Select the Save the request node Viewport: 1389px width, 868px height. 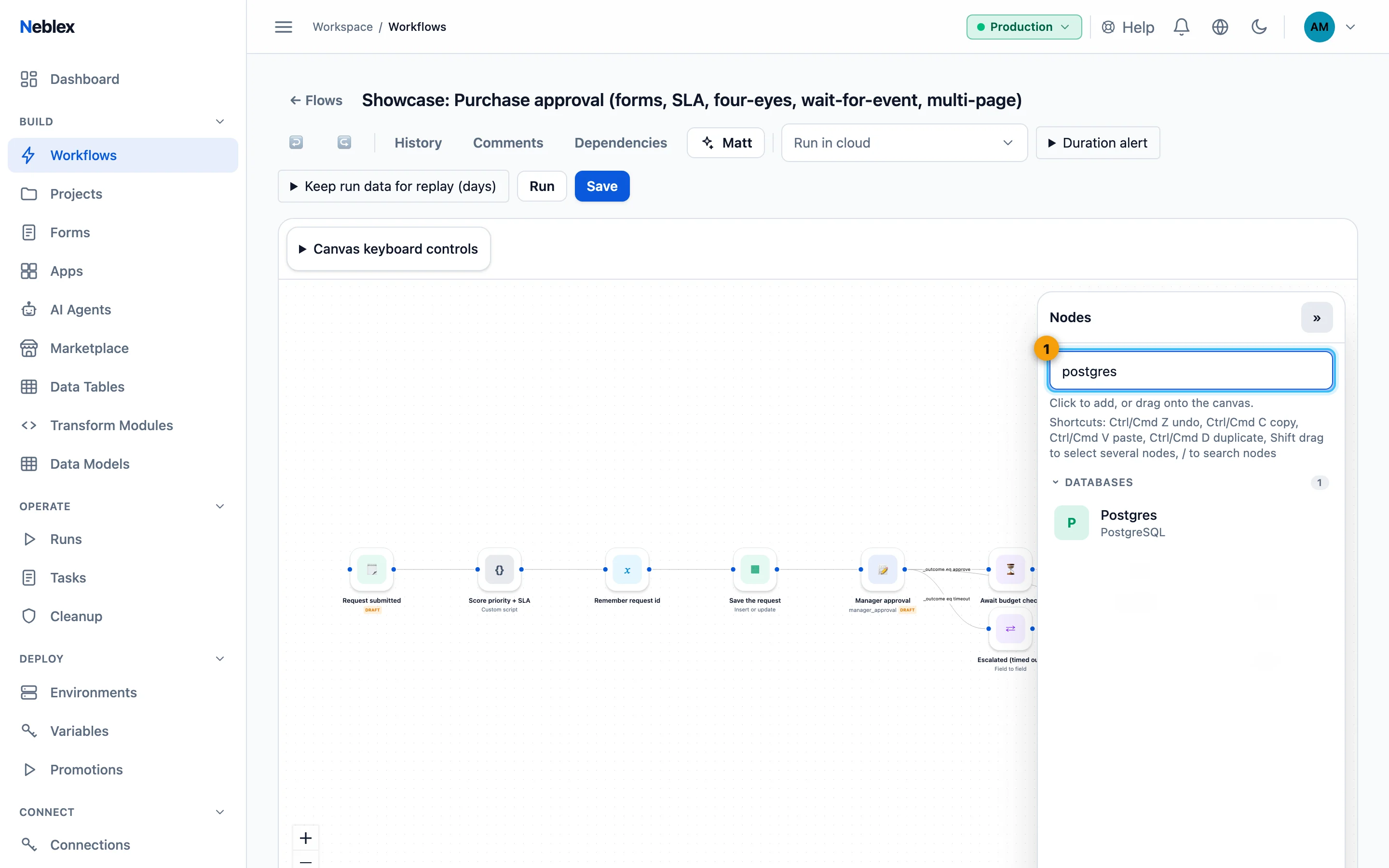pos(755,570)
